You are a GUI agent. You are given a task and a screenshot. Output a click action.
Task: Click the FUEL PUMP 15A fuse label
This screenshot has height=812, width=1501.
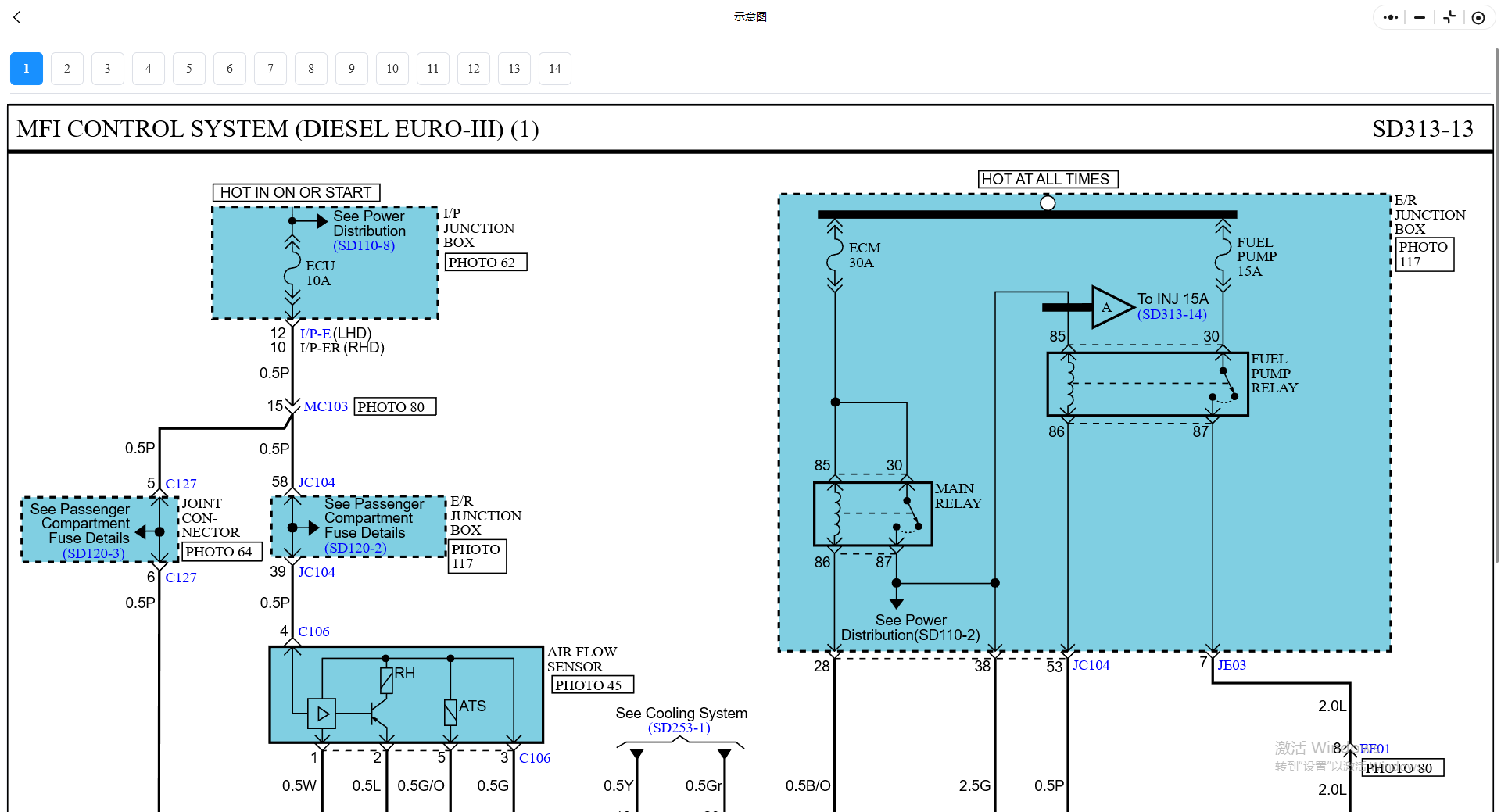click(x=1257, y=256)
